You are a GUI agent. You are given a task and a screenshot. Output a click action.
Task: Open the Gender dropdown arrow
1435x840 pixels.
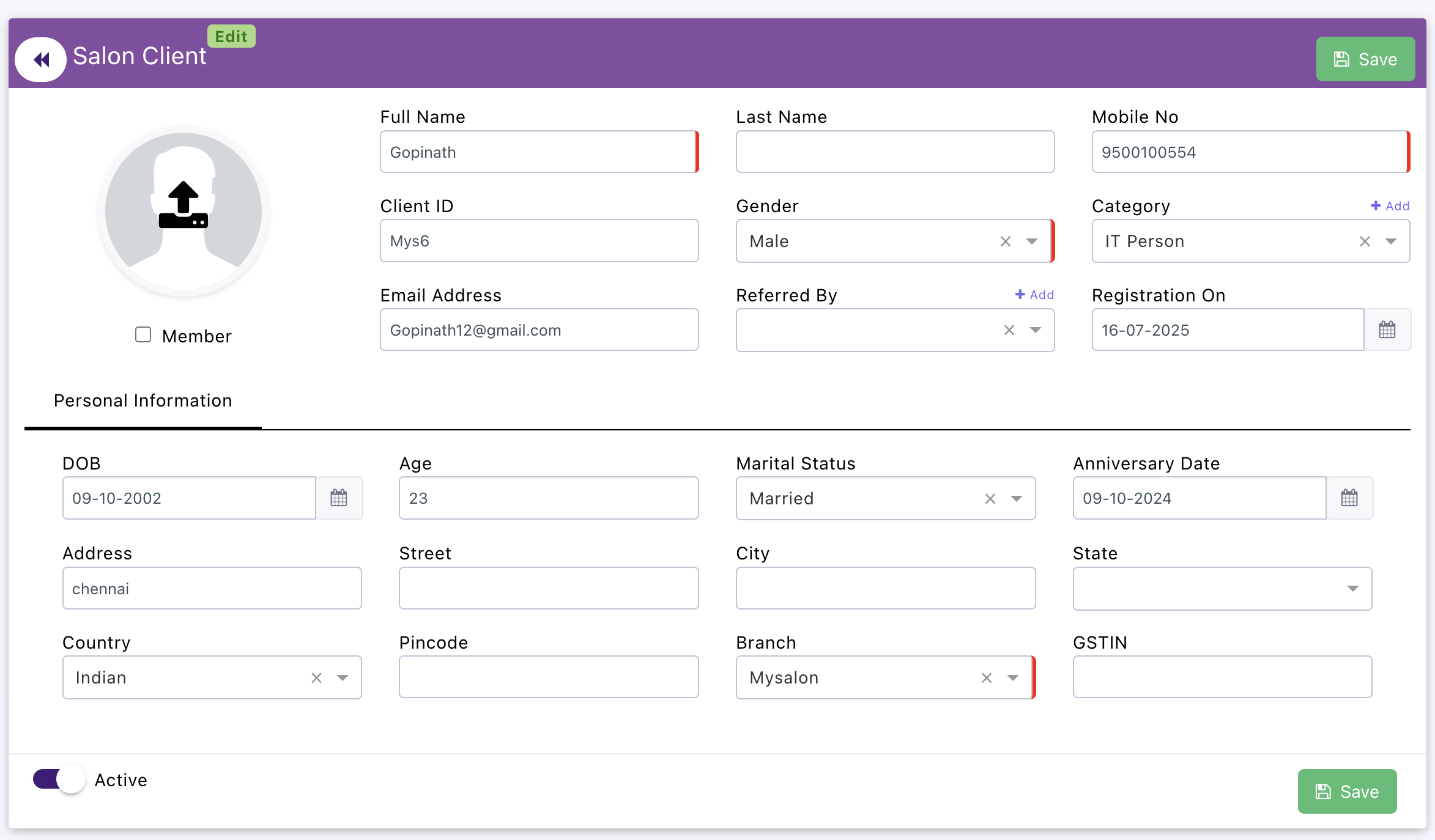click(1032, 241)
